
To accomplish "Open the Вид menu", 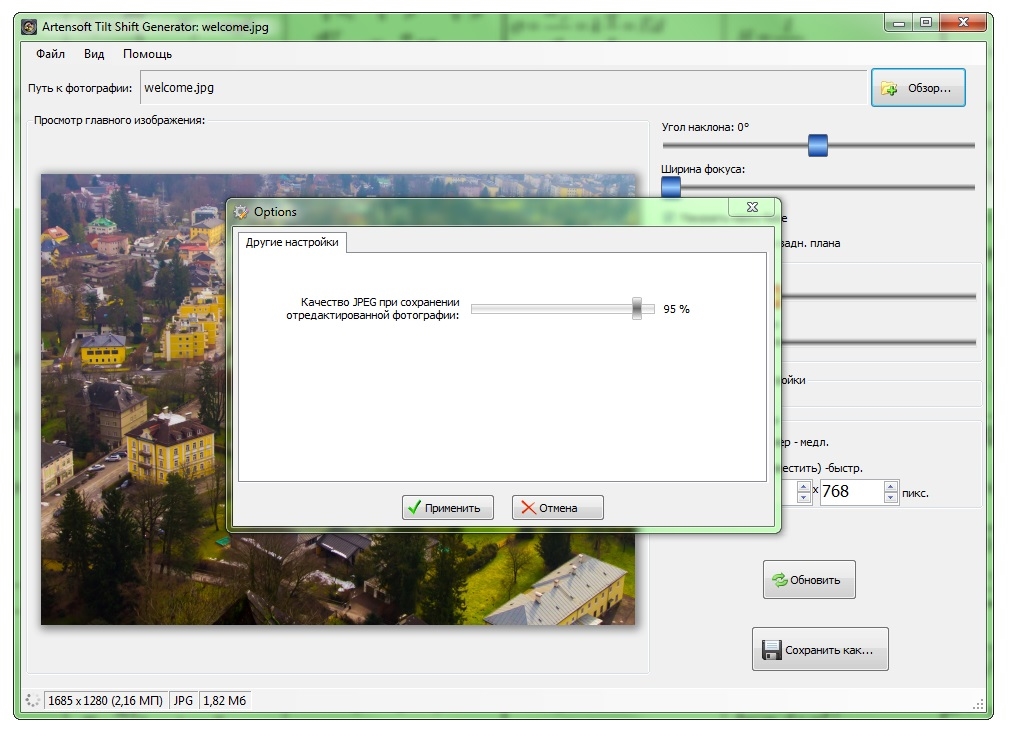I will click(94, 54).
